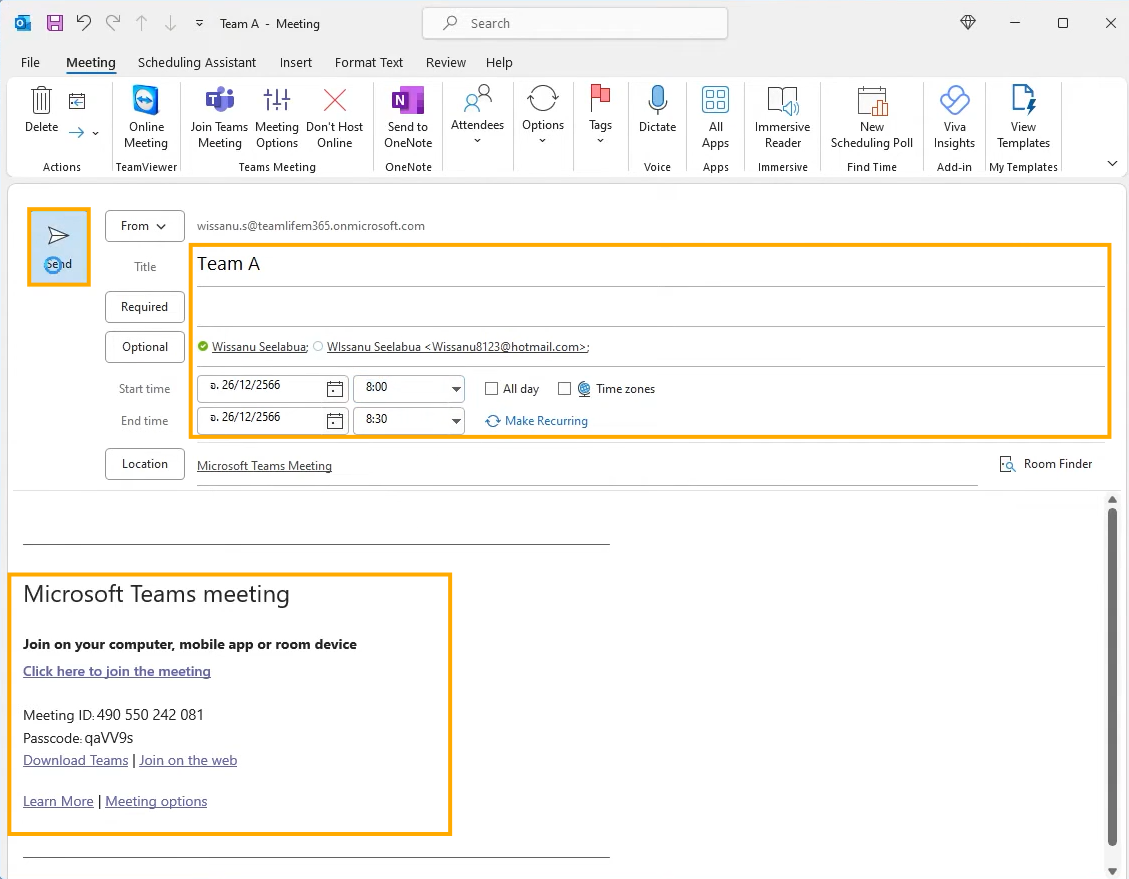The width and height of the screenshot is (1129, 879).
Task: Open the Help tab
Action: coord(499,63)
